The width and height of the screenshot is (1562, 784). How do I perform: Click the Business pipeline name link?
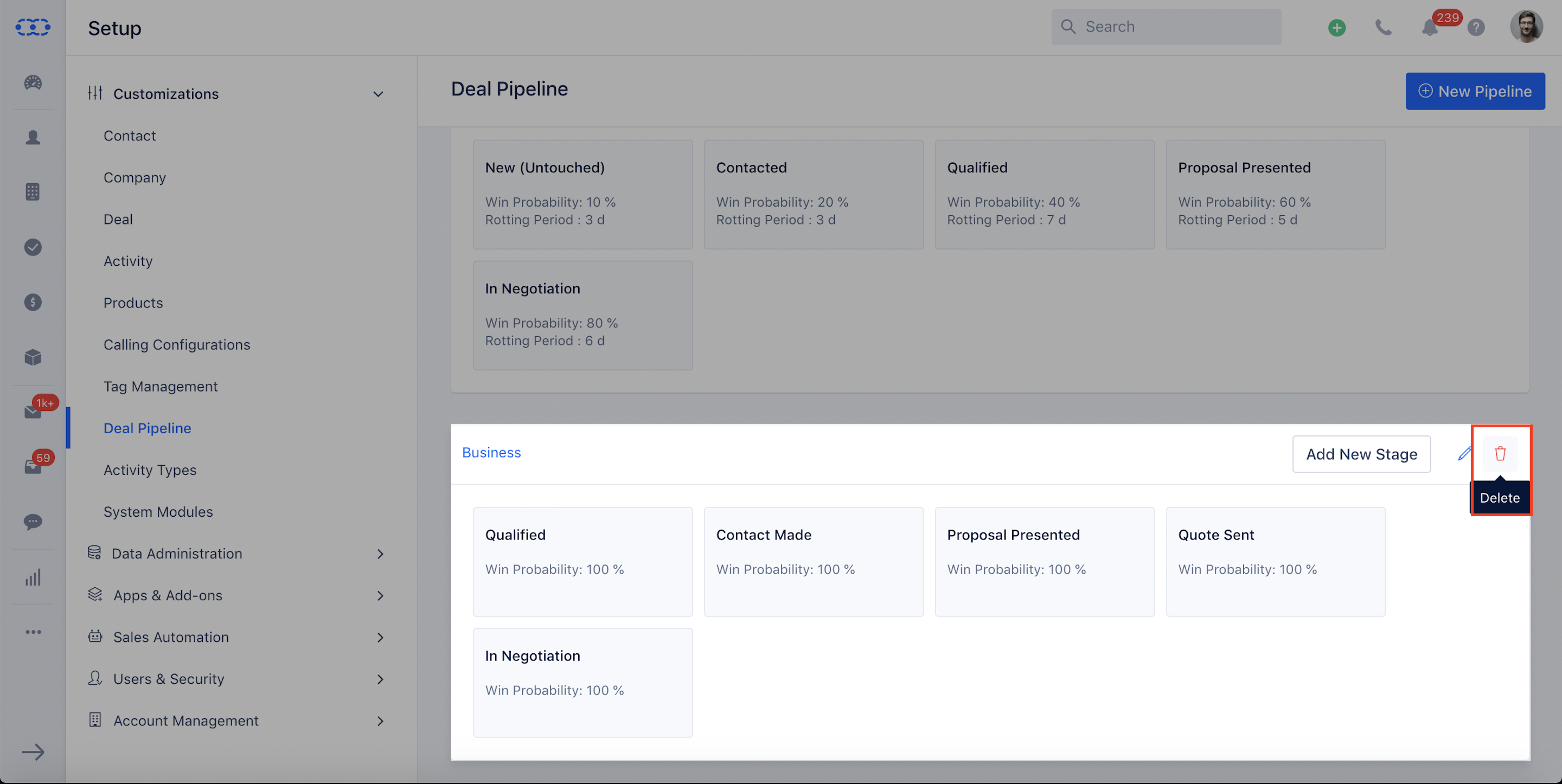(491, 452)
